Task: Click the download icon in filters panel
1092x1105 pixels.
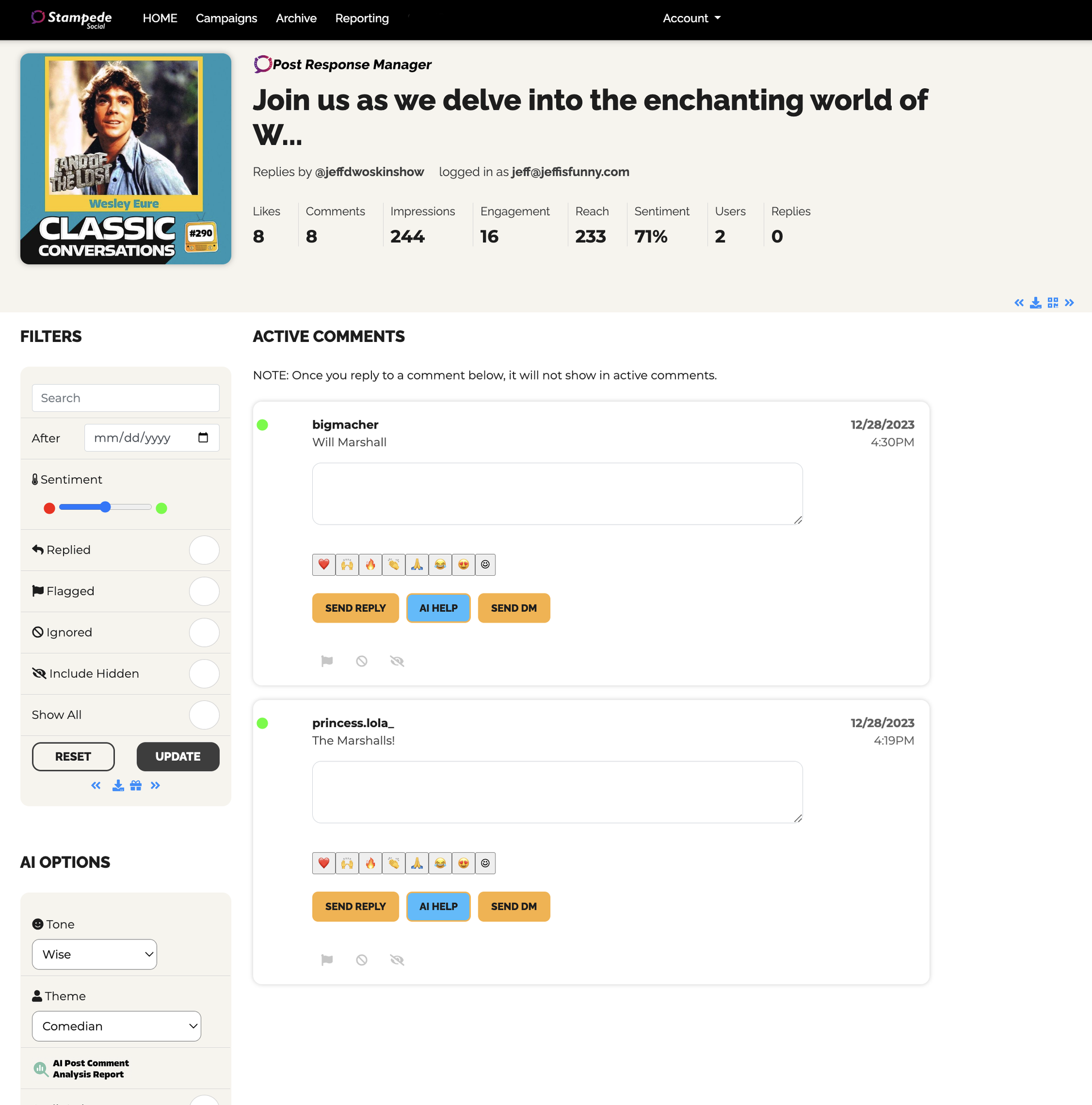Action: (116, 786)
